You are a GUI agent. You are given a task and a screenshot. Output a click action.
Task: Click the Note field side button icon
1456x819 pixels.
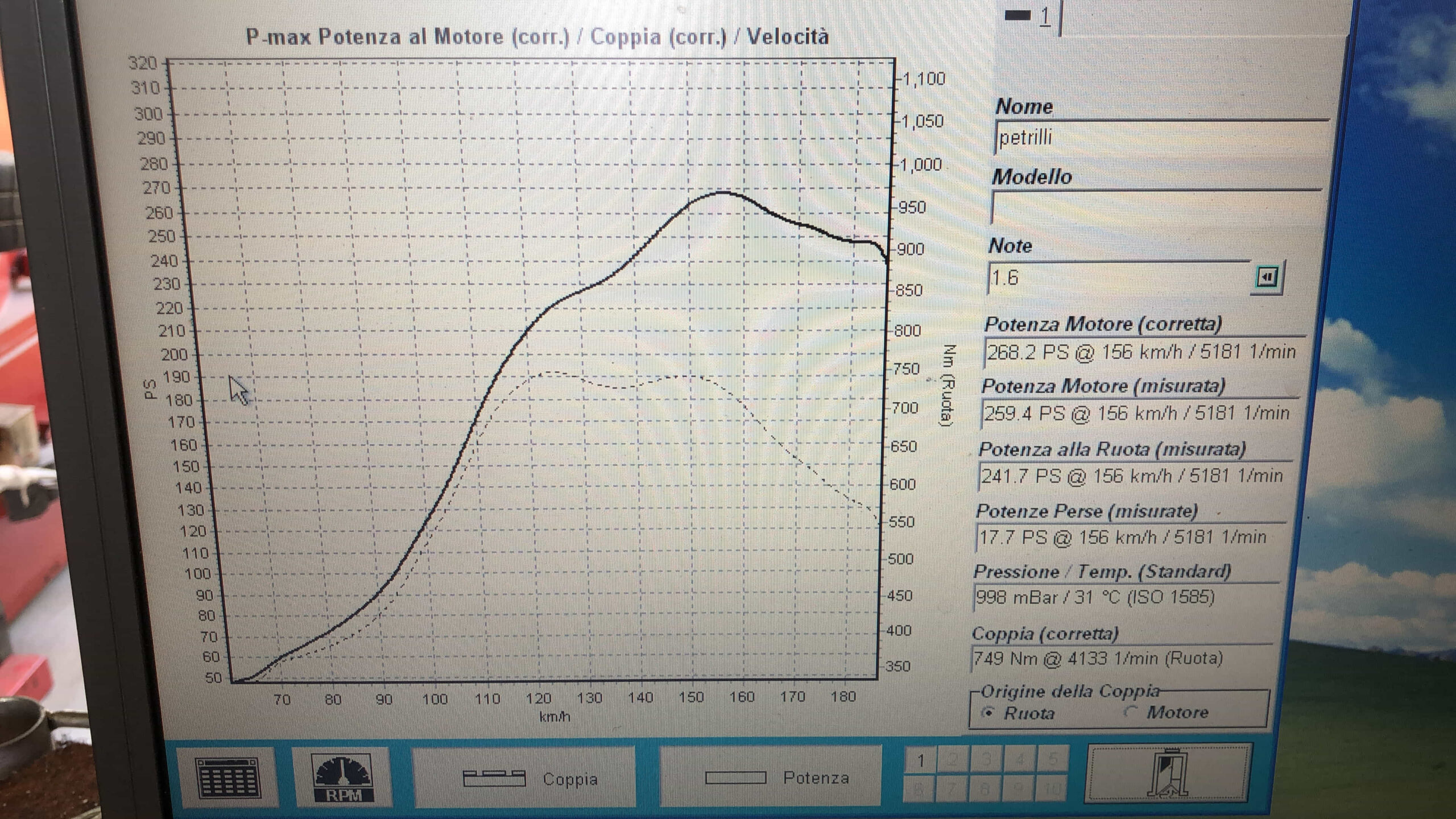tap(1267, 278)
